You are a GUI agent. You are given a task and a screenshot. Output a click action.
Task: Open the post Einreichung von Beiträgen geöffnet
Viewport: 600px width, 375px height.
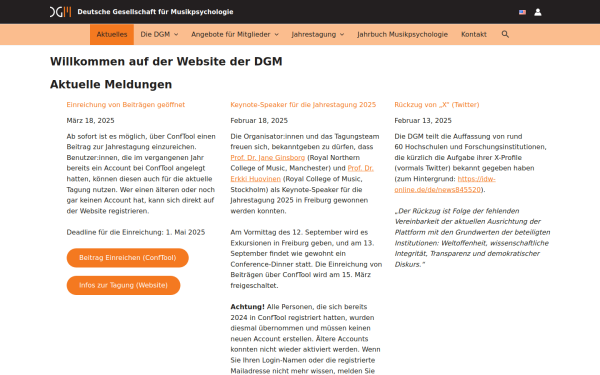click(x=126, y=105)
